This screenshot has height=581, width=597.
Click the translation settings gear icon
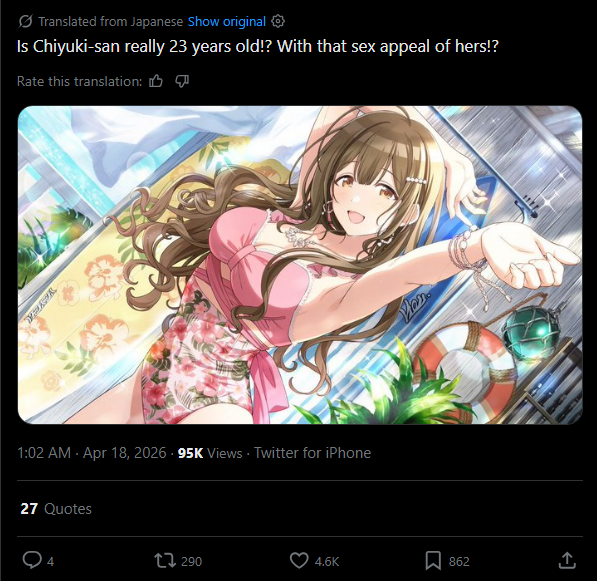point(278,21)
